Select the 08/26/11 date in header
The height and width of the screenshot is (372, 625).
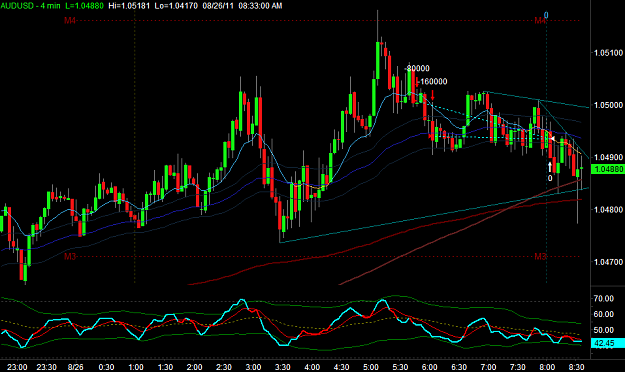218,6
